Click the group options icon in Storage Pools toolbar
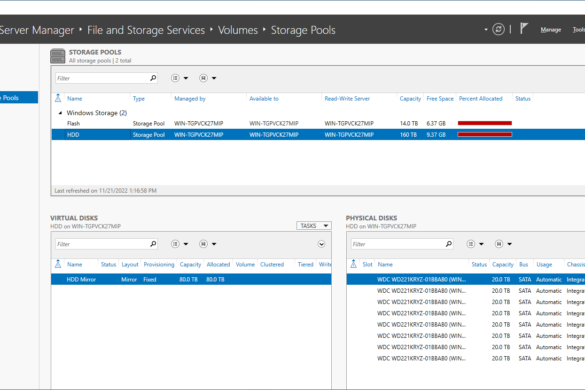Image resolution: width=585 pixels, height=390 pixels. (203, 78)
